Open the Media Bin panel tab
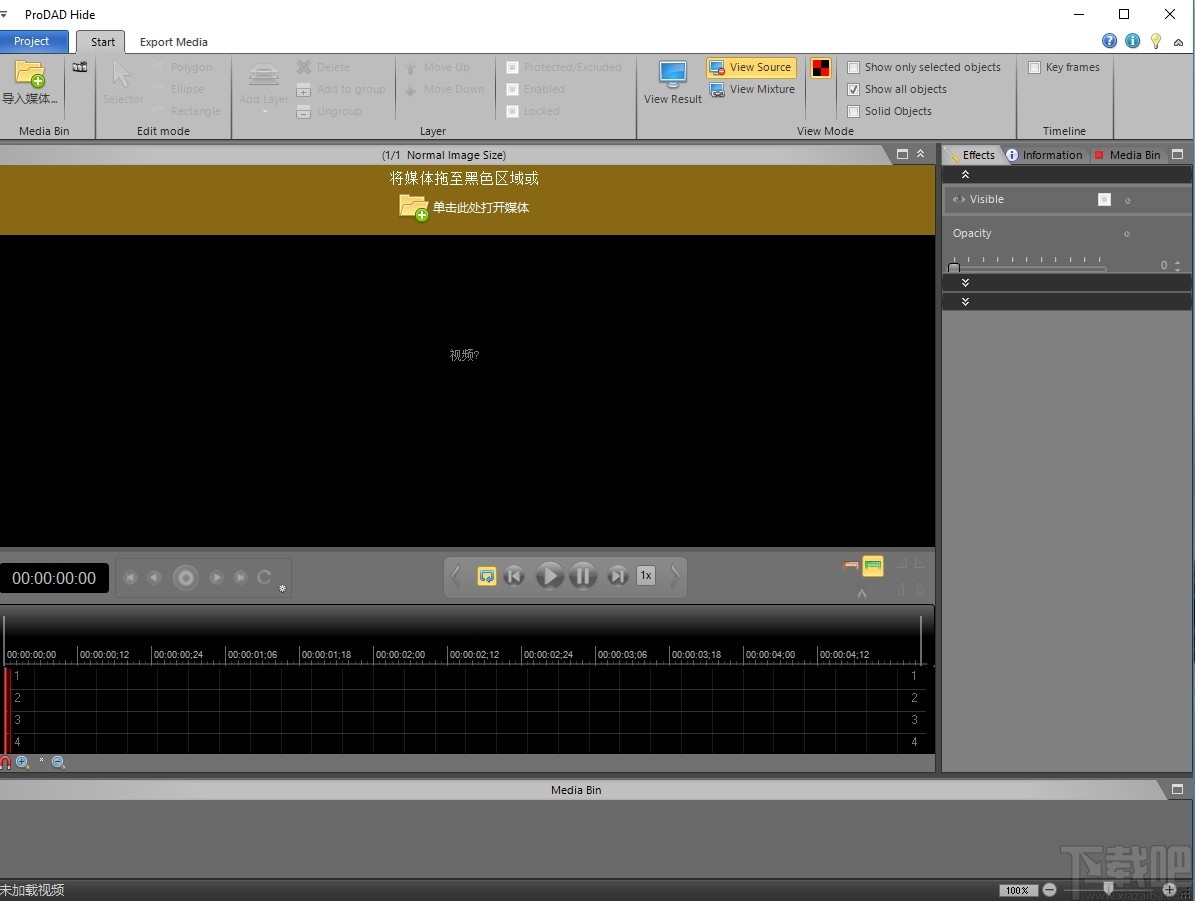1195x901 pixels. (x=1127, y=155)
